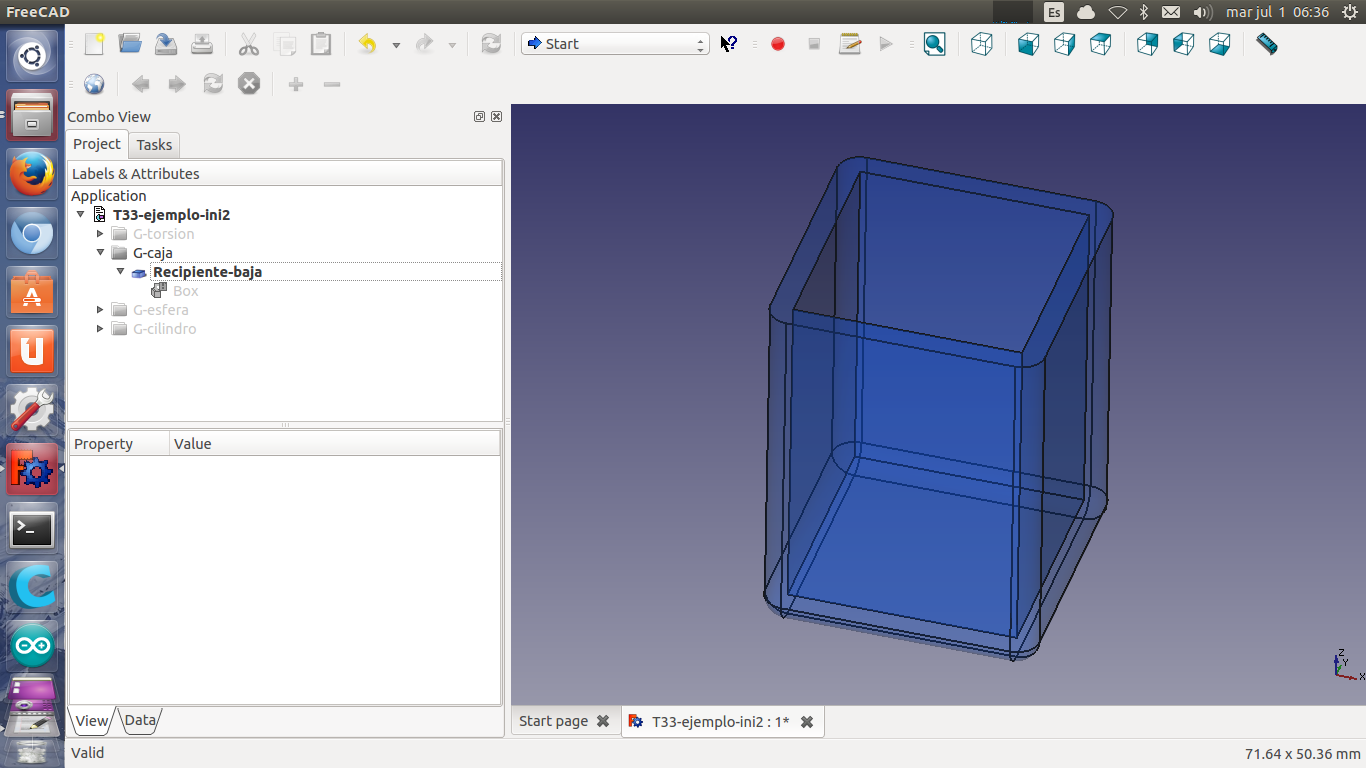Switch to the Data property tab

pos(140,720)
